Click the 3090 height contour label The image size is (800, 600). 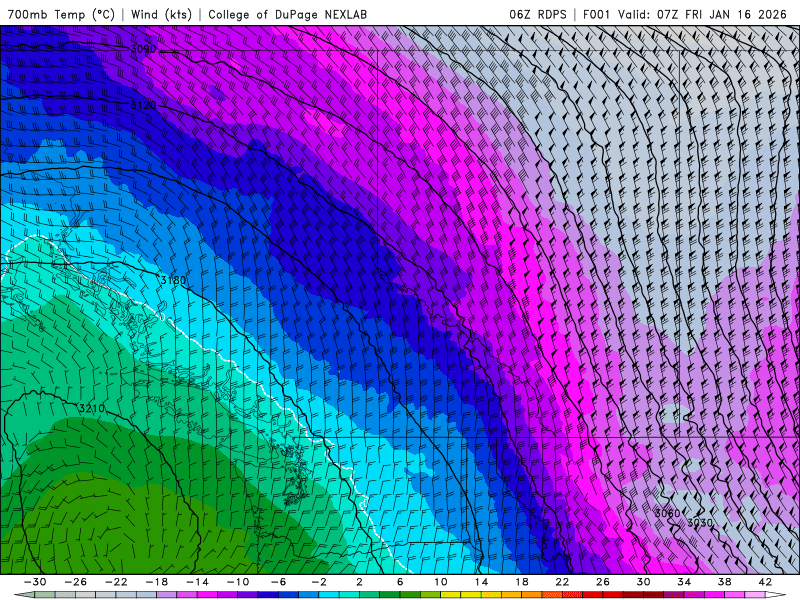(x=143, y=49)
